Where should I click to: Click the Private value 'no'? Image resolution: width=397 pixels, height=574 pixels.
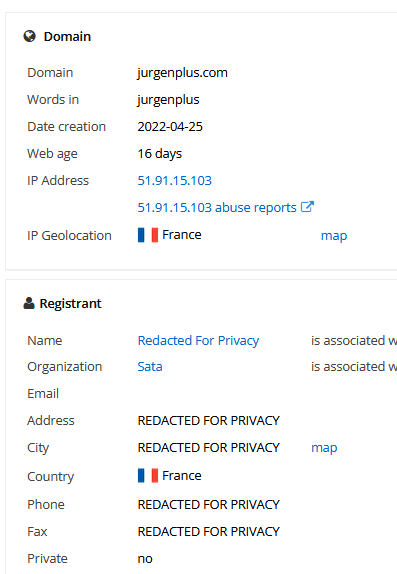tap(145, 559)
